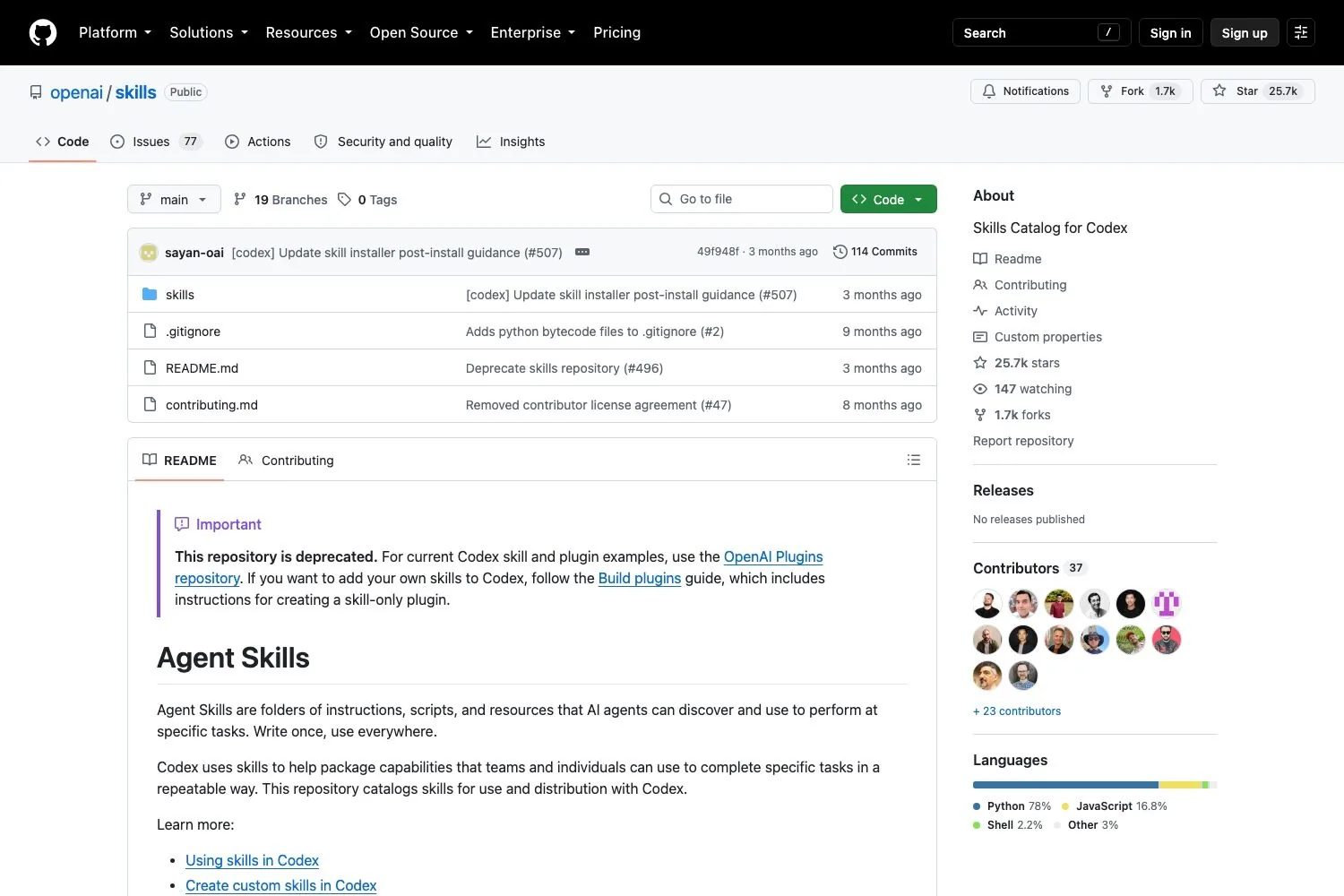This screenshot has width=1344, height=896.
Task: Star the openai/skills repository
Action: [x=1257, y=91]
